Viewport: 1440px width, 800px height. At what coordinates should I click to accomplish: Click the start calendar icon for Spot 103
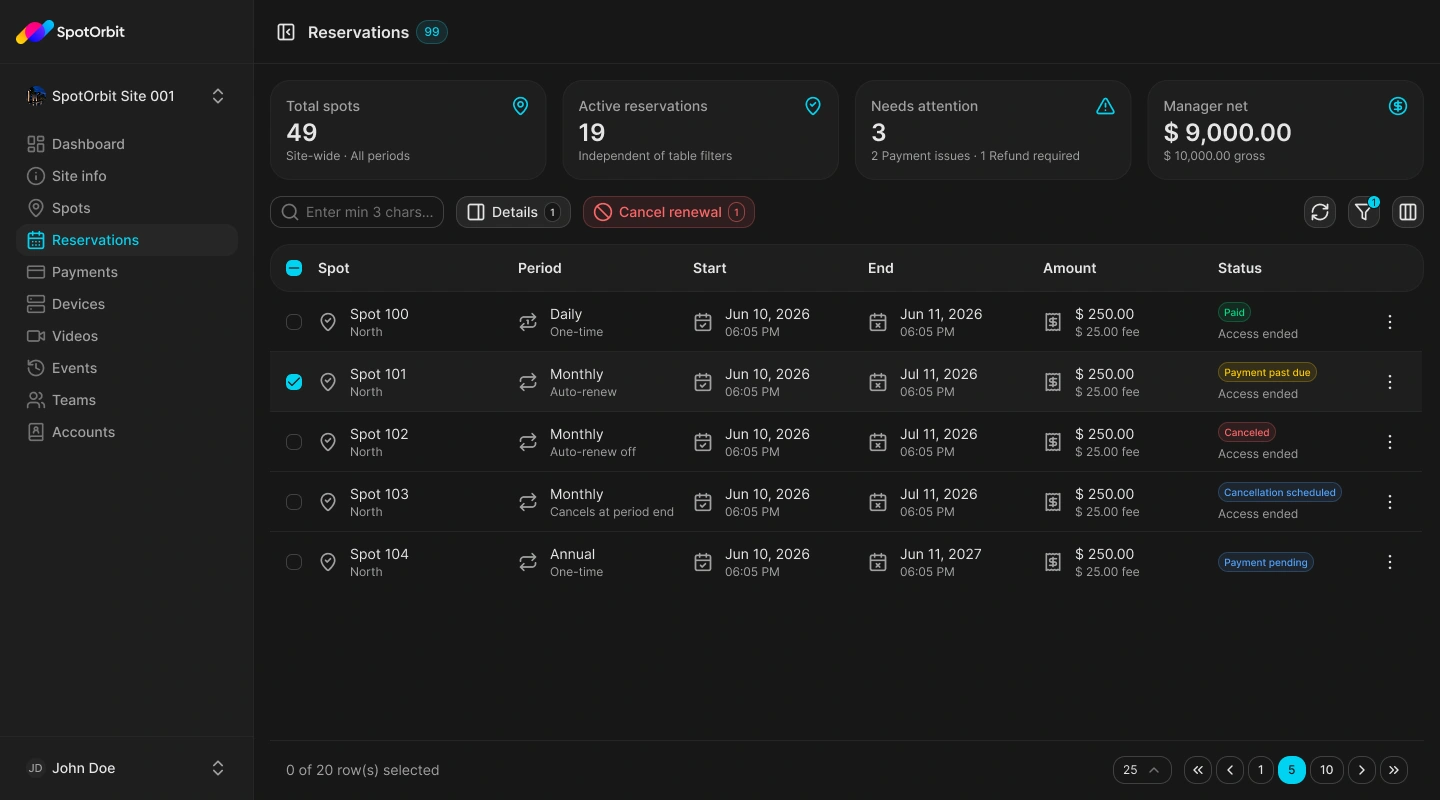[x=703, y=502]
